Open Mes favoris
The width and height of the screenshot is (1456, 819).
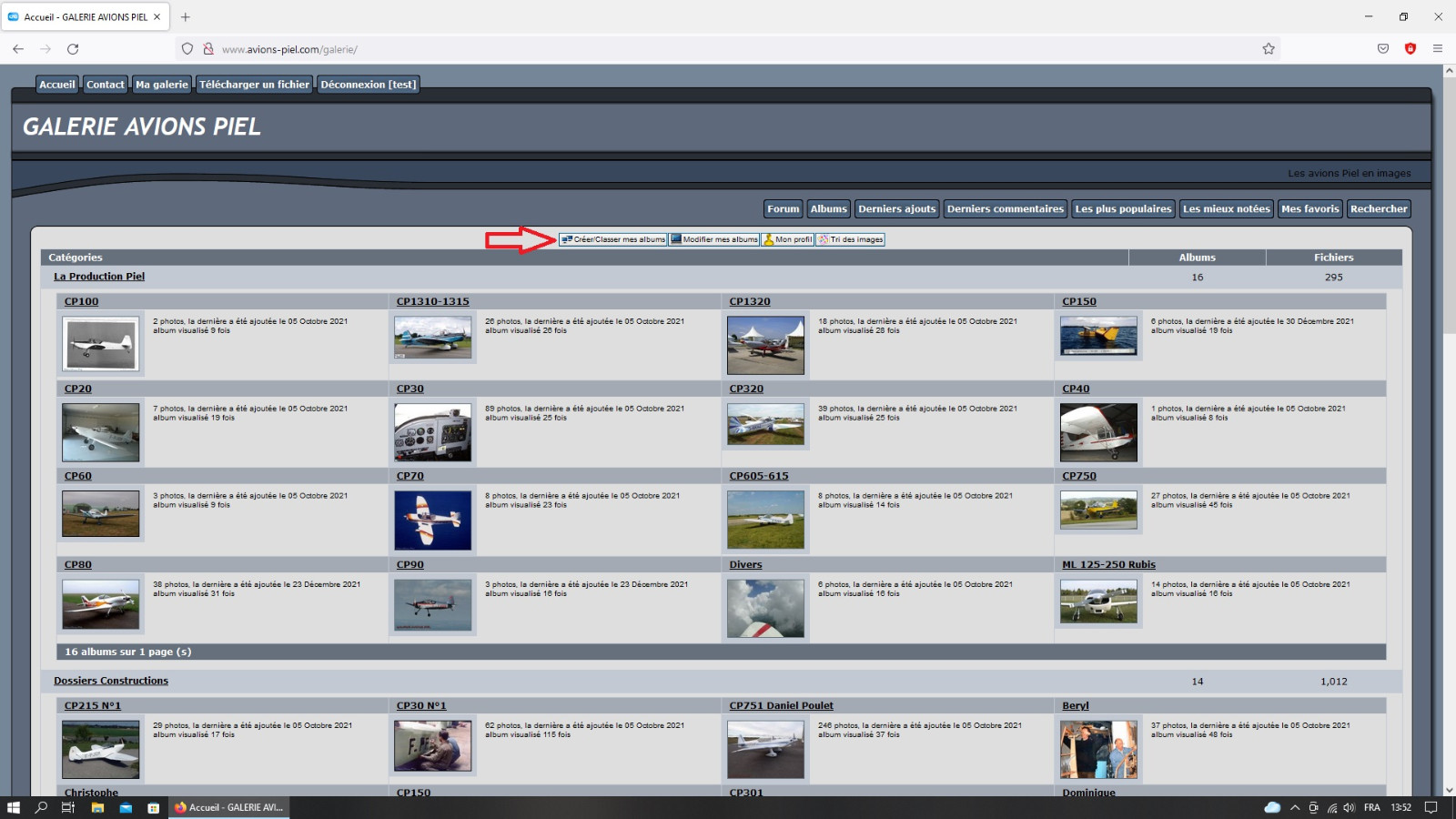(1310, 209)
